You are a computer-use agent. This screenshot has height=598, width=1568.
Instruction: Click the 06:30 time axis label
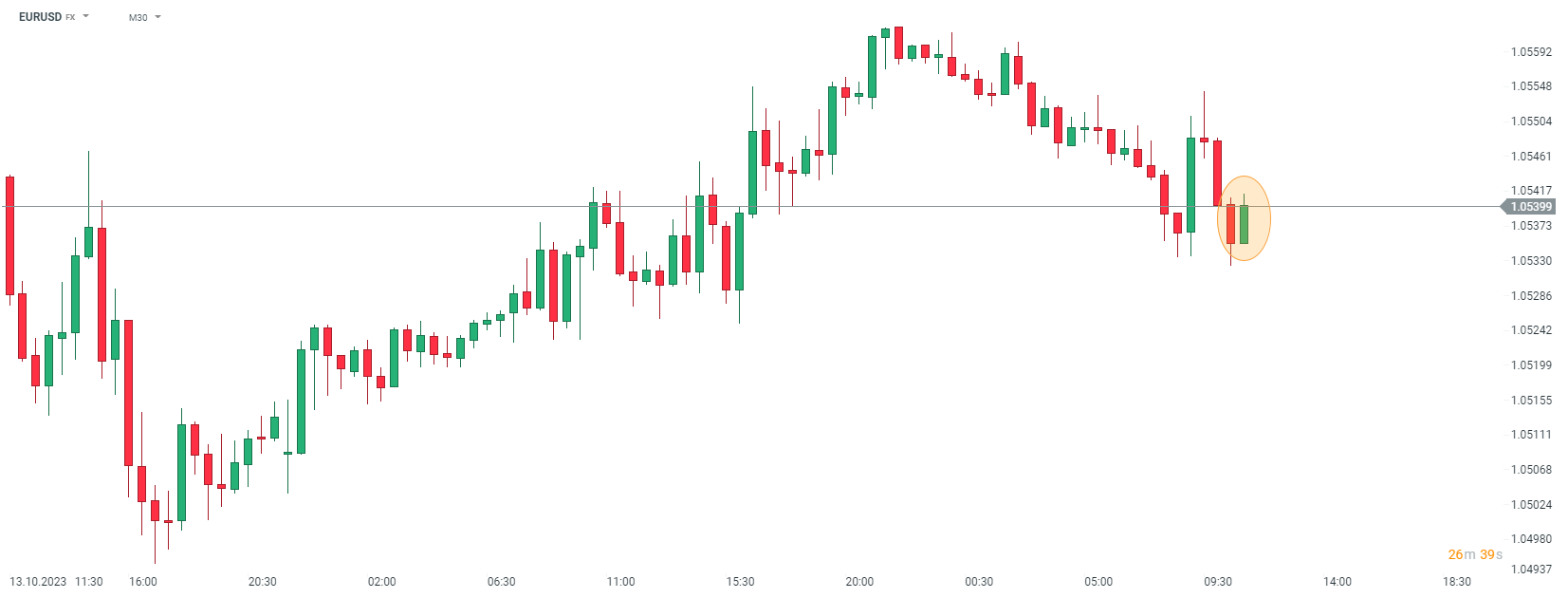(502, 581)
